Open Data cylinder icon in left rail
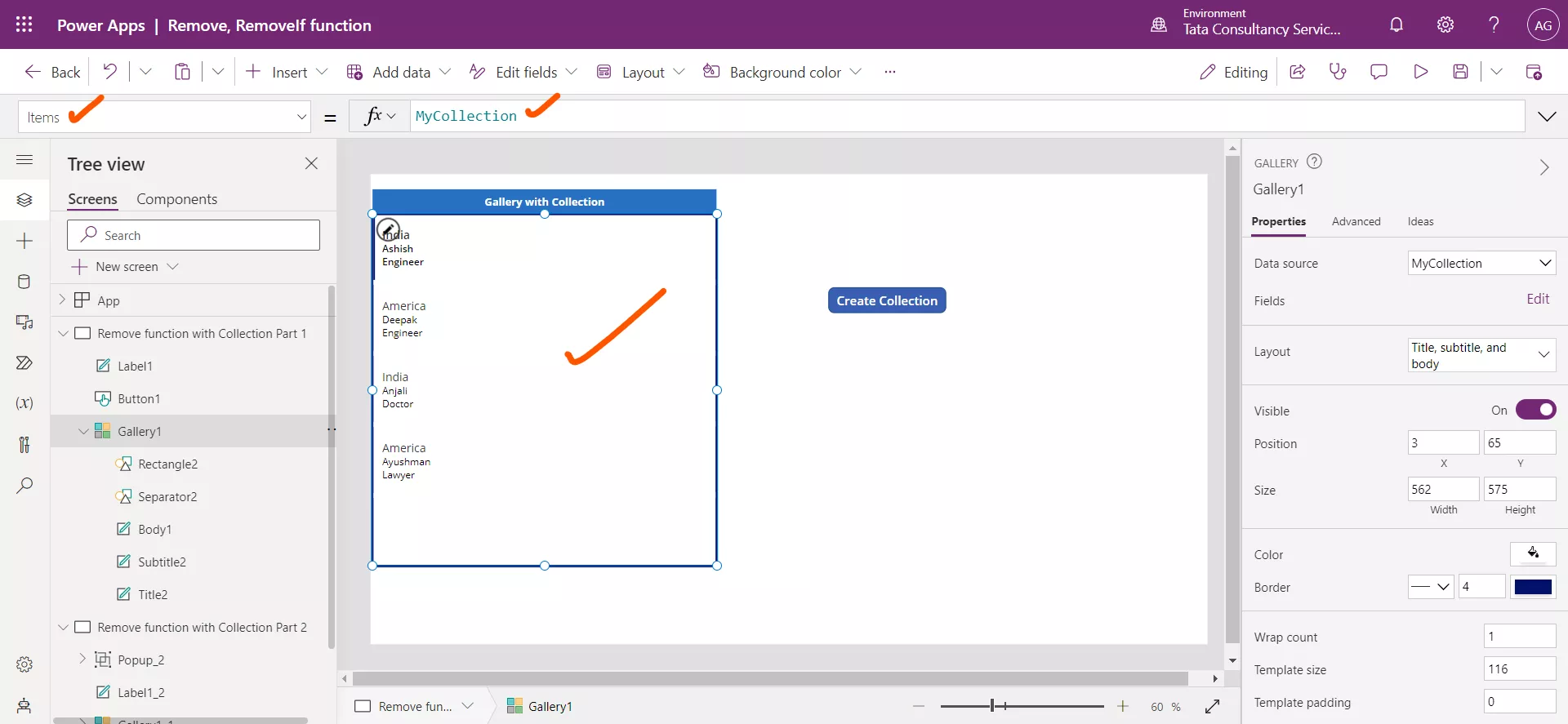1568x724 pixels. pos(24,282)
